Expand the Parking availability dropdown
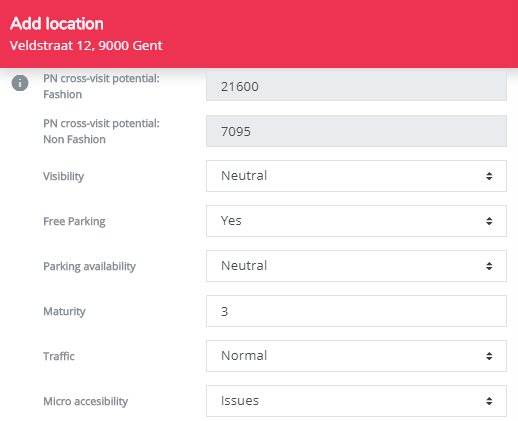Image resolution: width=518 pixels, height=421 pixels. (356, 266)
